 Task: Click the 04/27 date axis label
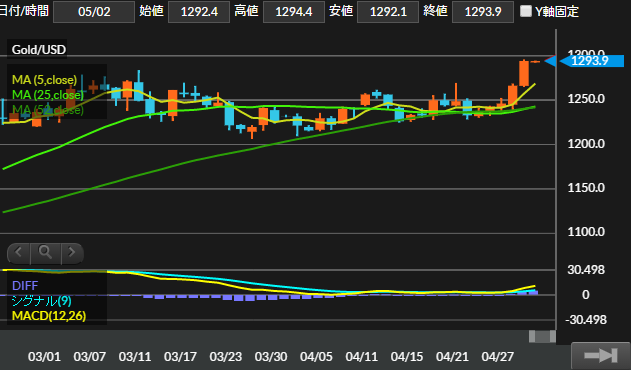pyautogui.click(x=498, y=357)
